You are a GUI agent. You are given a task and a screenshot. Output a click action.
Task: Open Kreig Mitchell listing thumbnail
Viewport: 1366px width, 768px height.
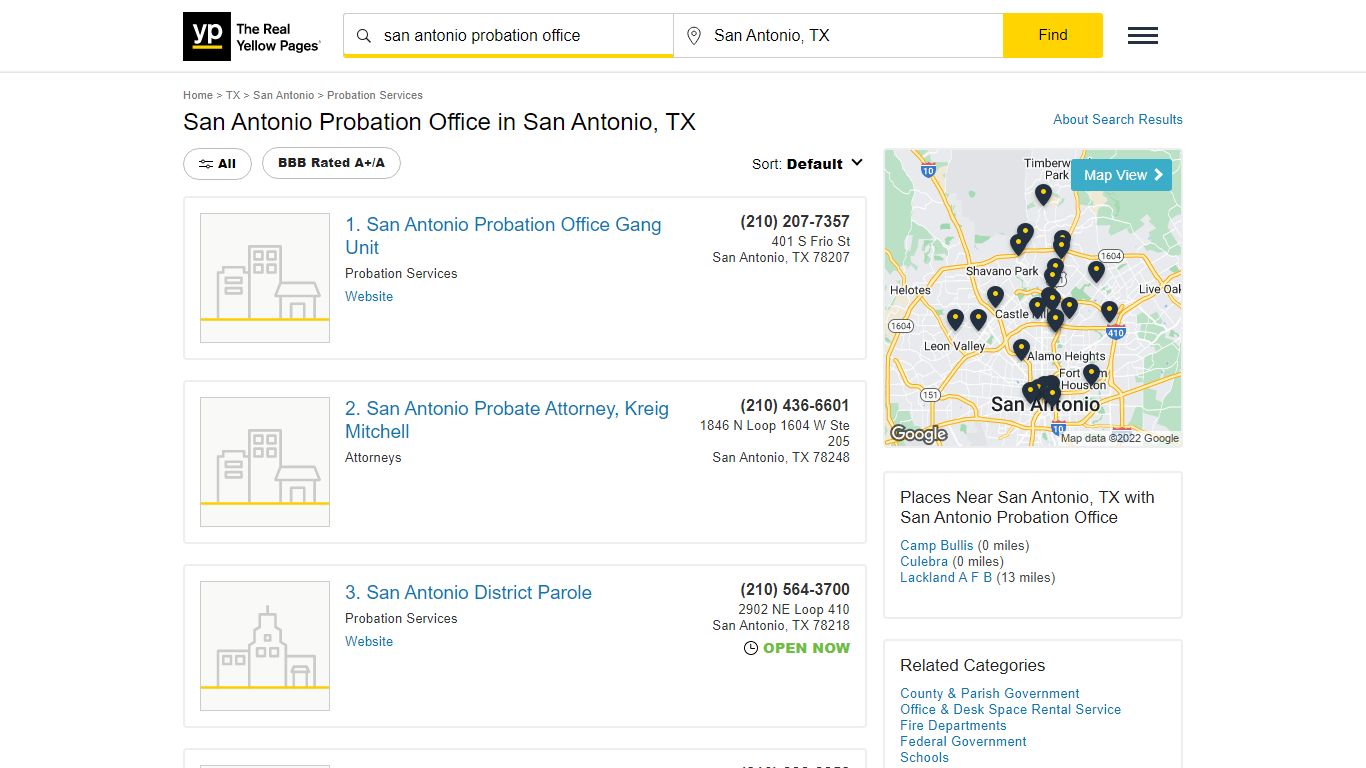pos(265,462)
